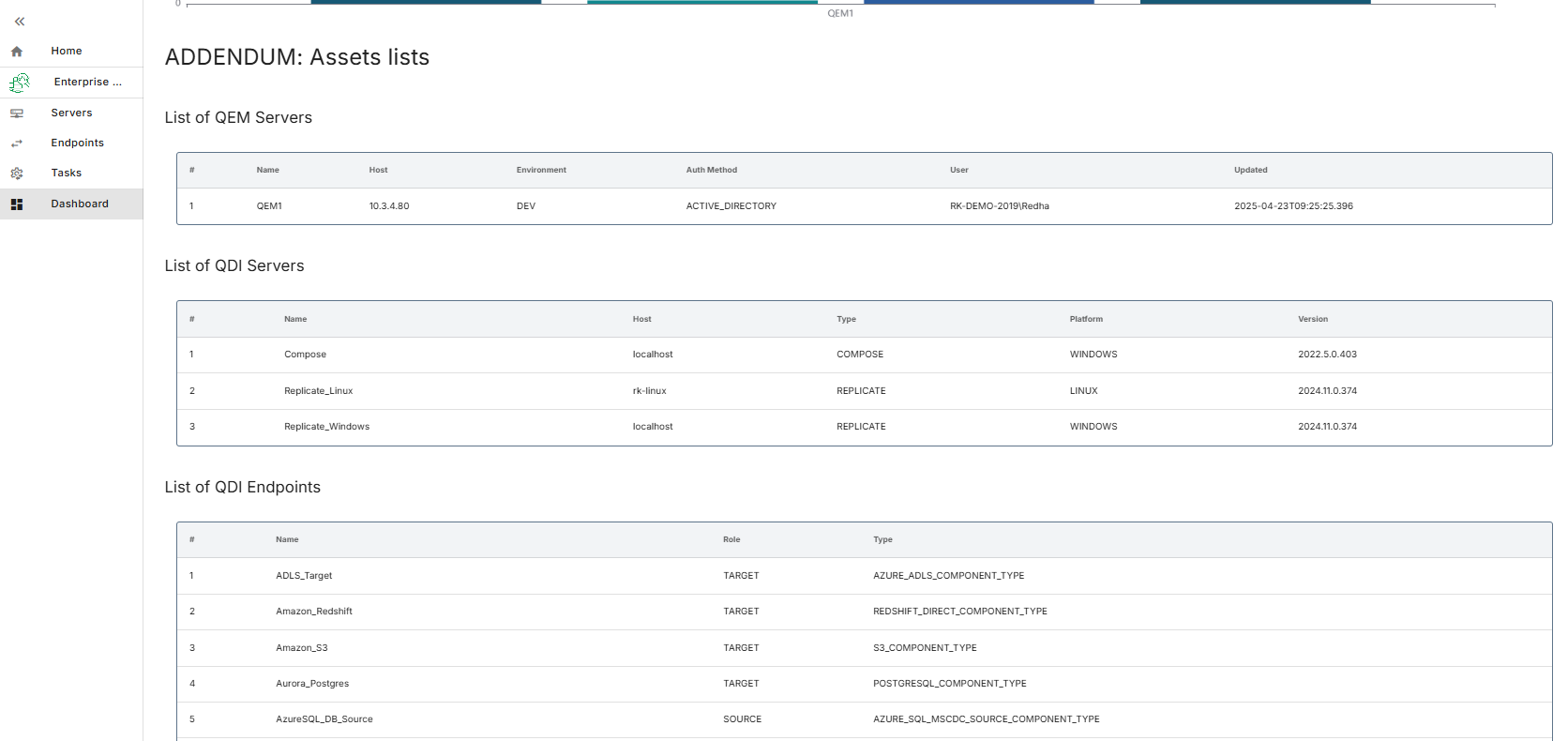The height and width of the screenshot is (741, 1568).
Task: Click the Home house icon
Action: (x=17, y=52)
